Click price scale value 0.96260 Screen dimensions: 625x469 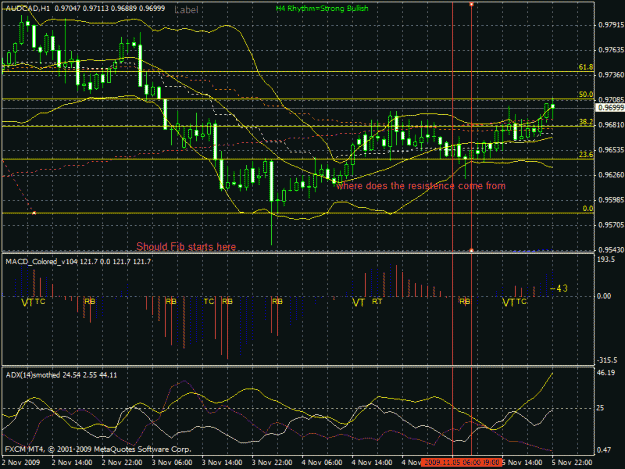coord(611,175)
